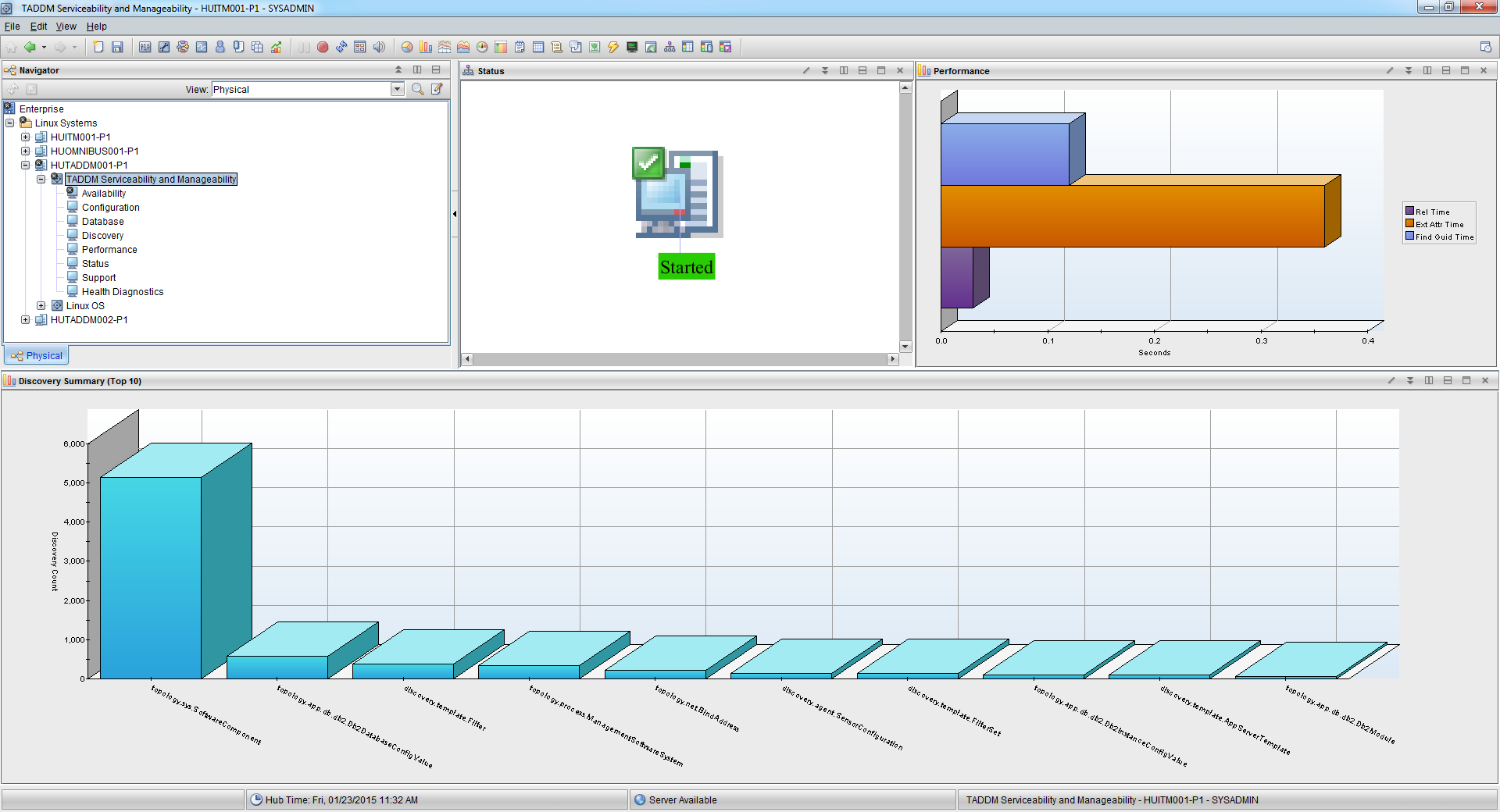Save the workspace with the floppy disk icon
Screen dimensions: 1500x812
pos(117,47)
